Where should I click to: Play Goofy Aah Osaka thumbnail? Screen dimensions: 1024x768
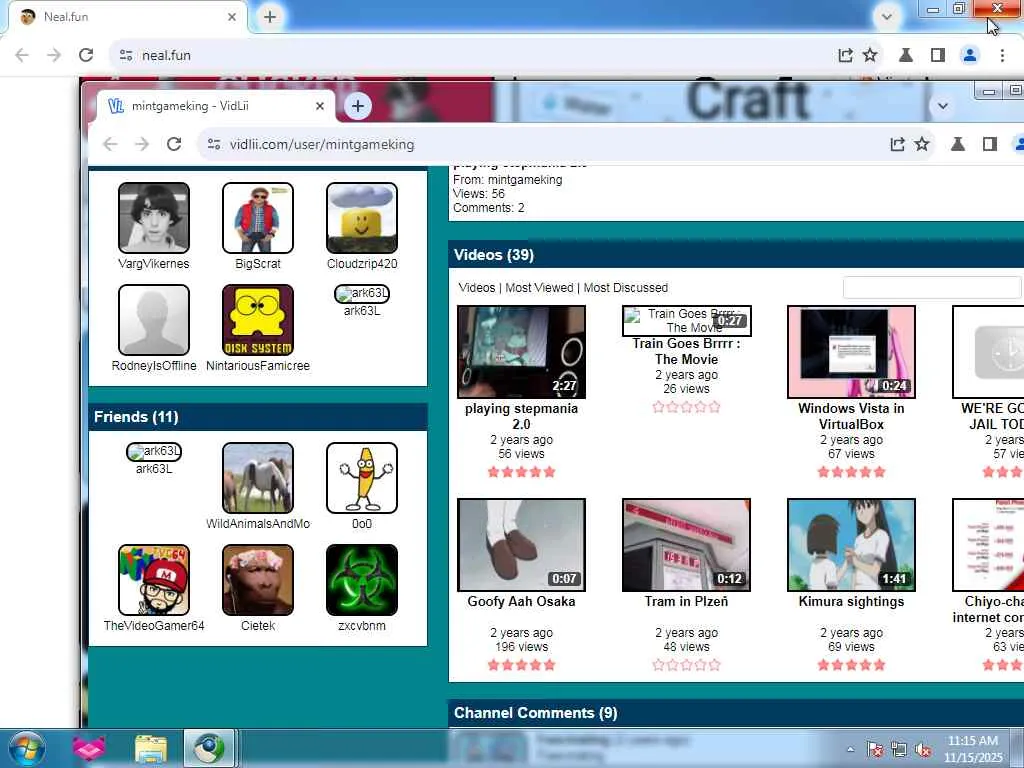[521, 545]
